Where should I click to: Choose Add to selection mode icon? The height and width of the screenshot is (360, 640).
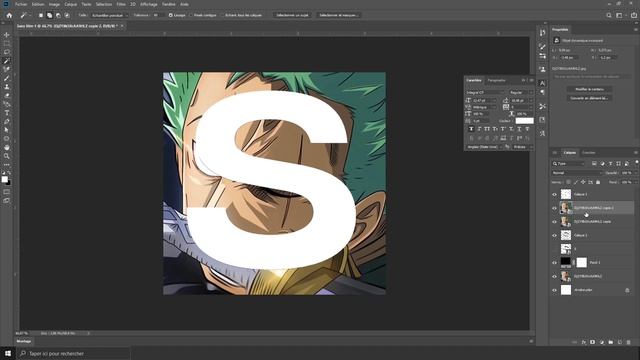[x=49, y=15]
